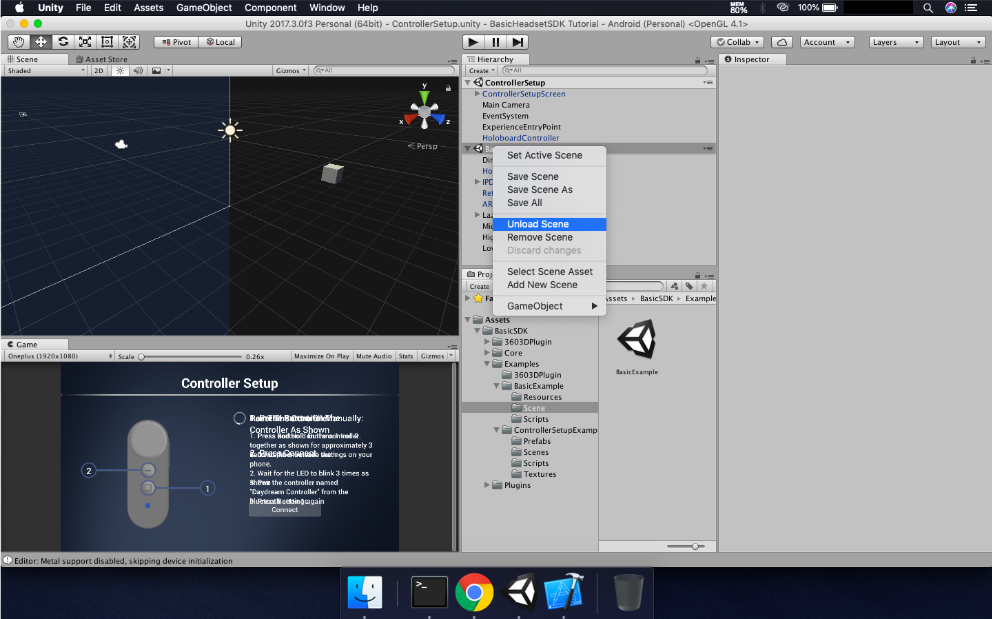Choose Save Scene As
Image resolution: width=992 pixels, height=619 pixels.
tap(549, 189)
